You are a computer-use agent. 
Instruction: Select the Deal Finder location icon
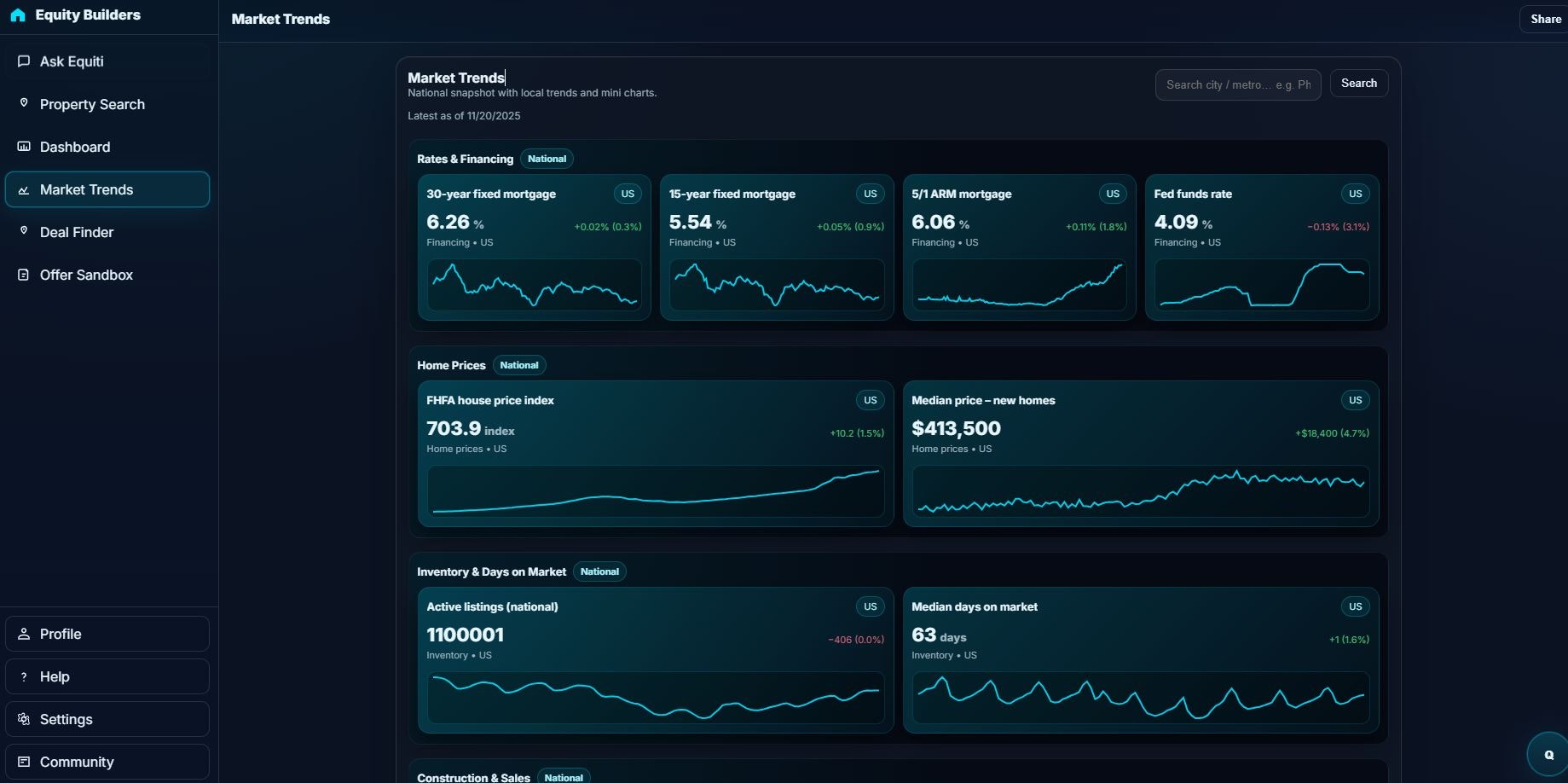click(23, 232)
